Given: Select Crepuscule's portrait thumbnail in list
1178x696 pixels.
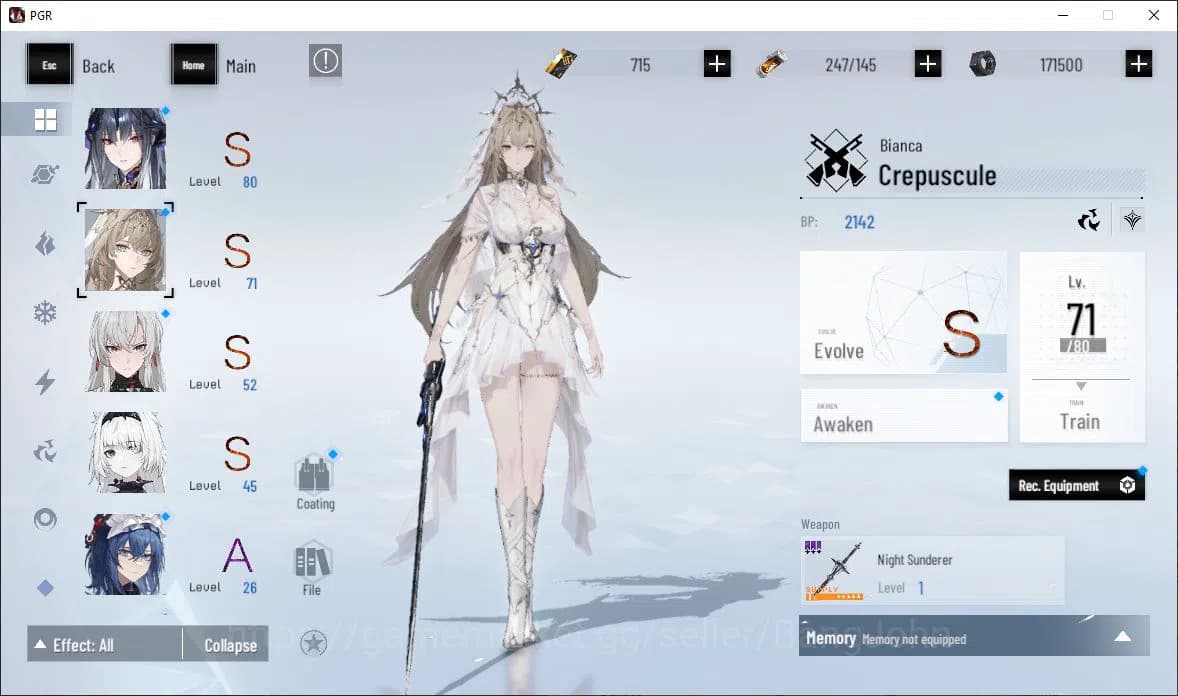Looking at the screenshot, I should 125,249.
